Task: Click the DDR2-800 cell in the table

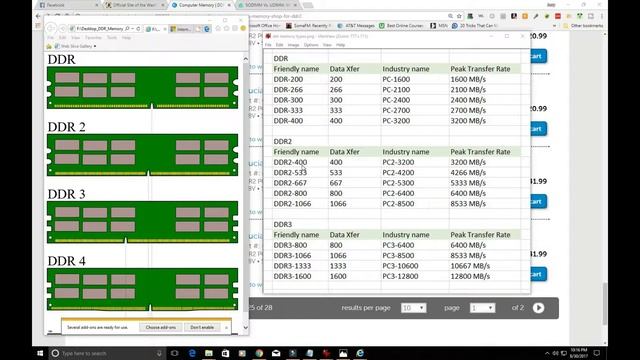Action: [290, 193]
